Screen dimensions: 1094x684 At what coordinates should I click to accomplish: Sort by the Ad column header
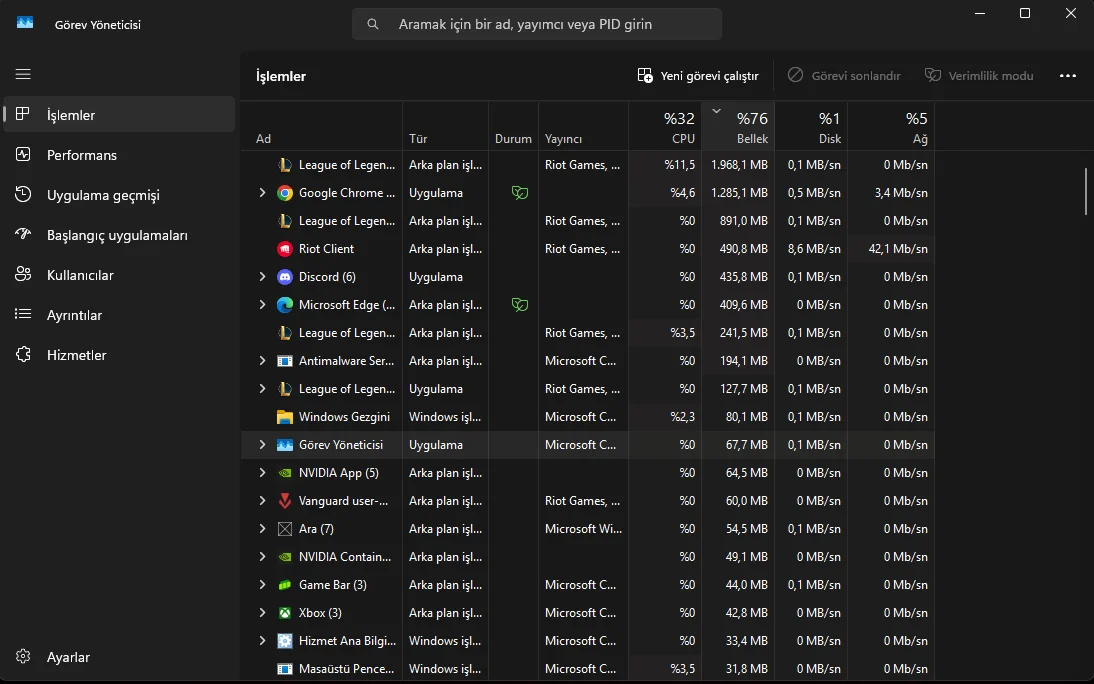click(x=322, y=126)
